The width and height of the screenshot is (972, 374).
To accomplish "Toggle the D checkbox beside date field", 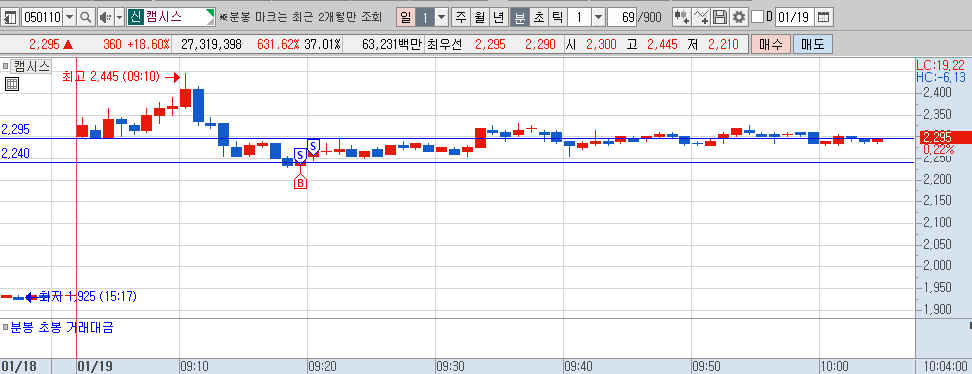I will coord(758,17).
